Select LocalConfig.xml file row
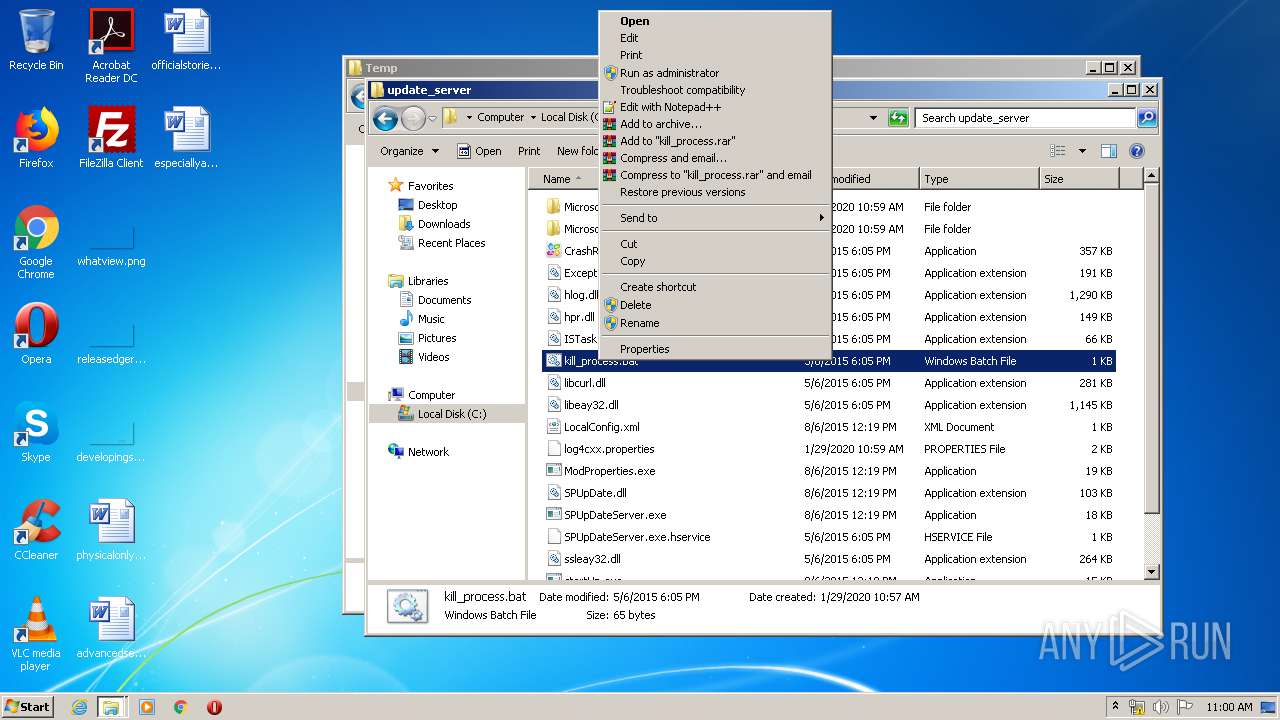 (x=829, y=427)
